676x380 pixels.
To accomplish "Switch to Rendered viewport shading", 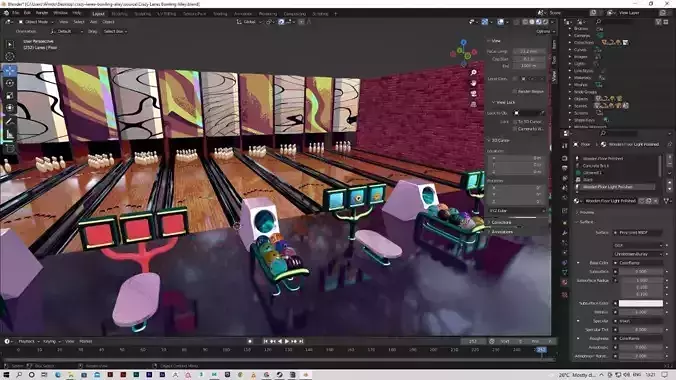I will [545, 22].
